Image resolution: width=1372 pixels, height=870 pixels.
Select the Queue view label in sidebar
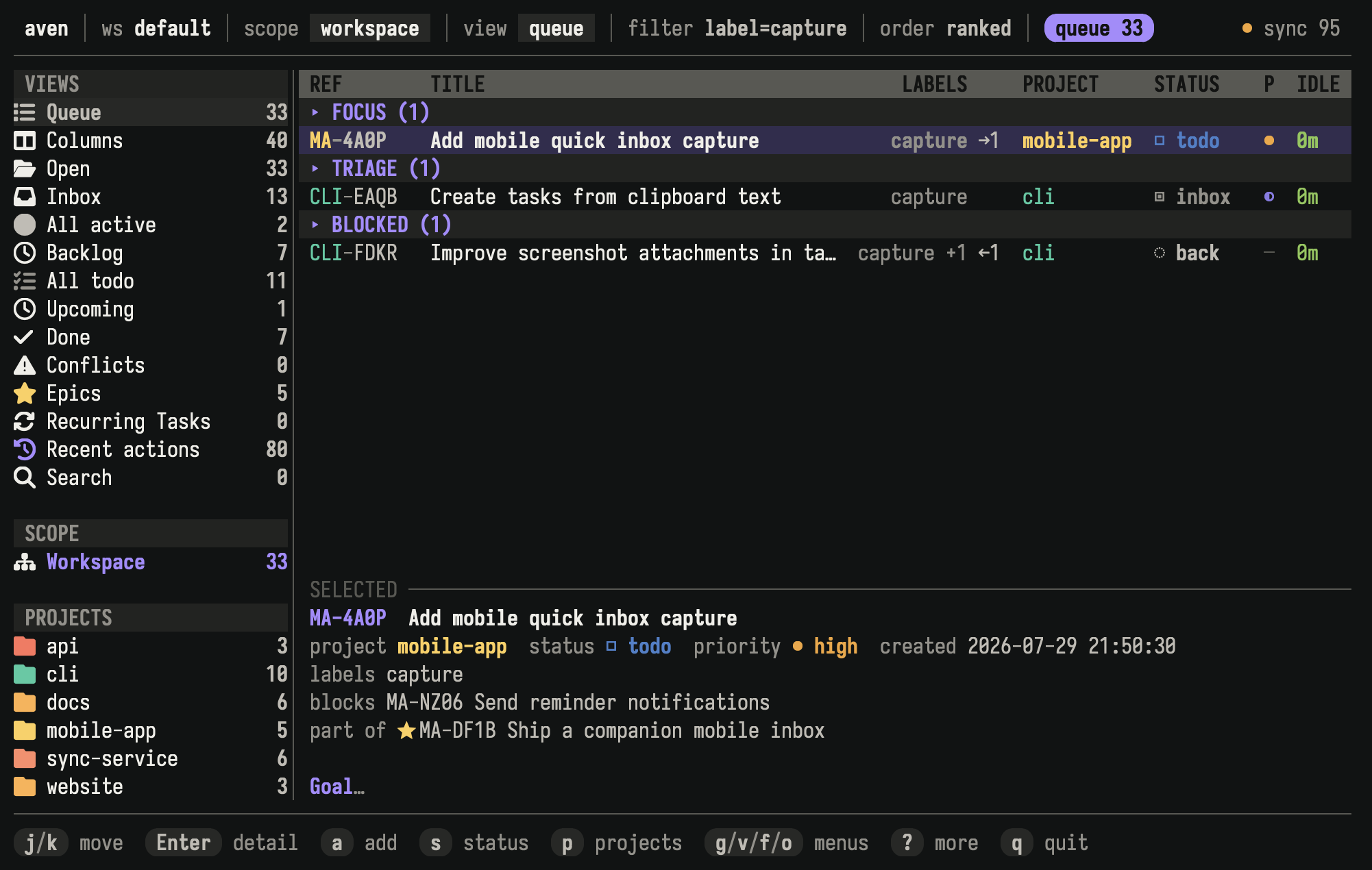coord(74,112)
